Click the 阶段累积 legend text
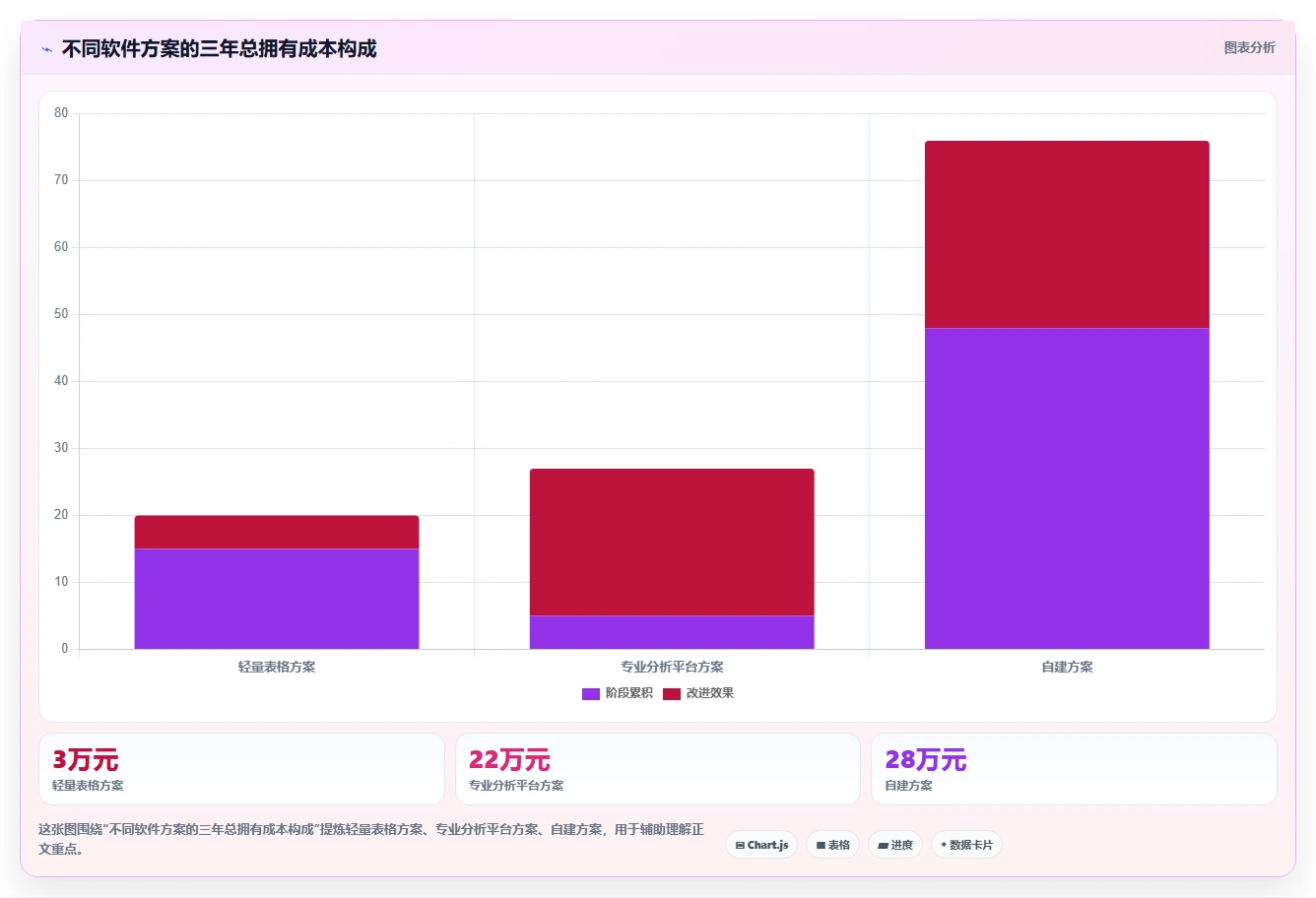Screen dimensions: 1316x898 (628, 693)
